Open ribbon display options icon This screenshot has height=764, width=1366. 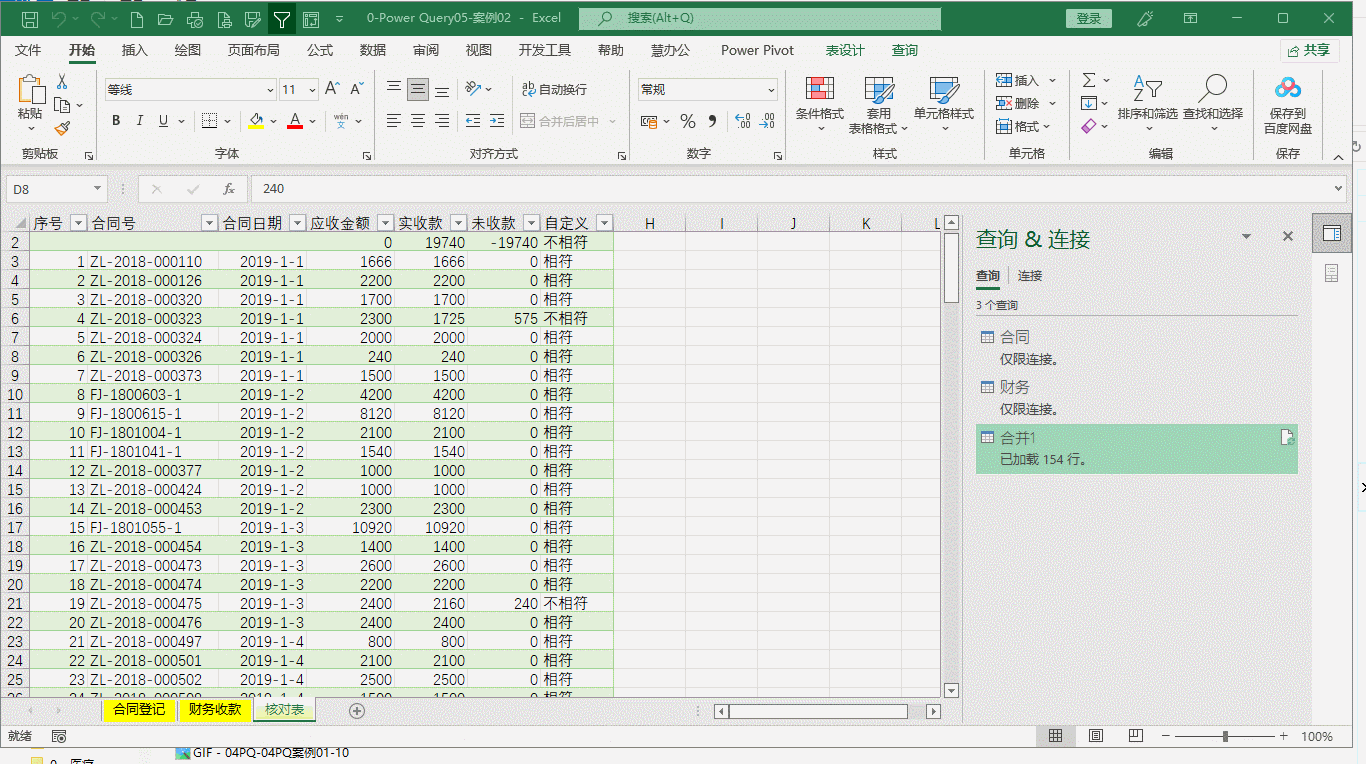click(1190, 19)
